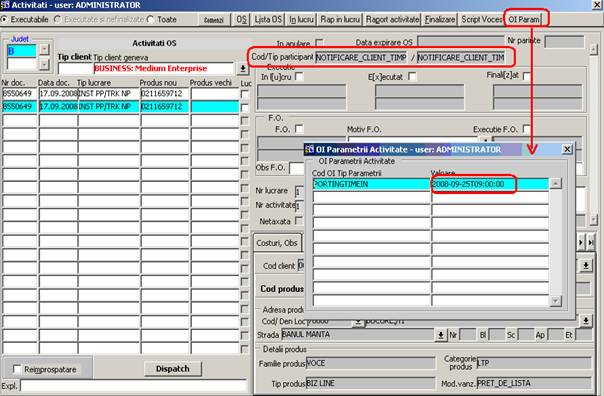The height and width of the screenshot is (396, 604).
Task: Click the Judet field containing B
Action: click(x=22, y=51)
